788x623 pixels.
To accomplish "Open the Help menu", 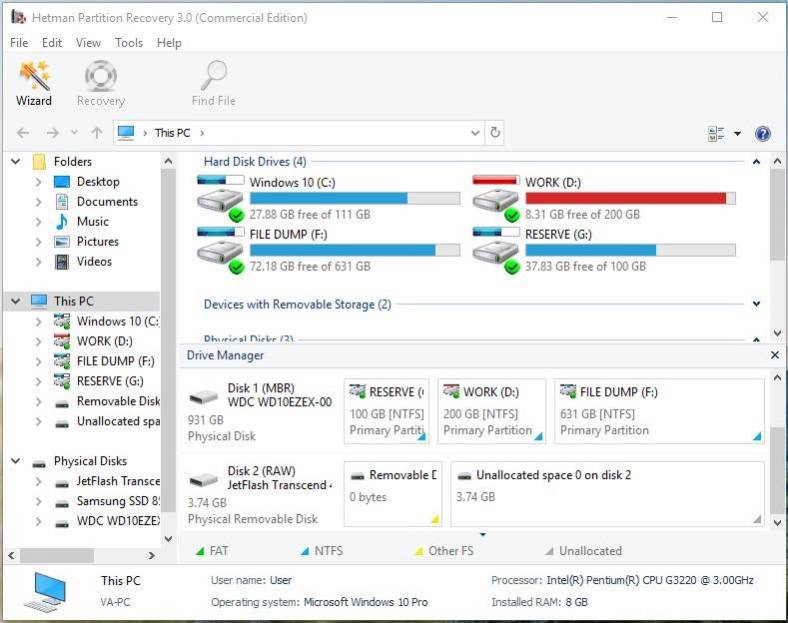I will coord(169,43).
